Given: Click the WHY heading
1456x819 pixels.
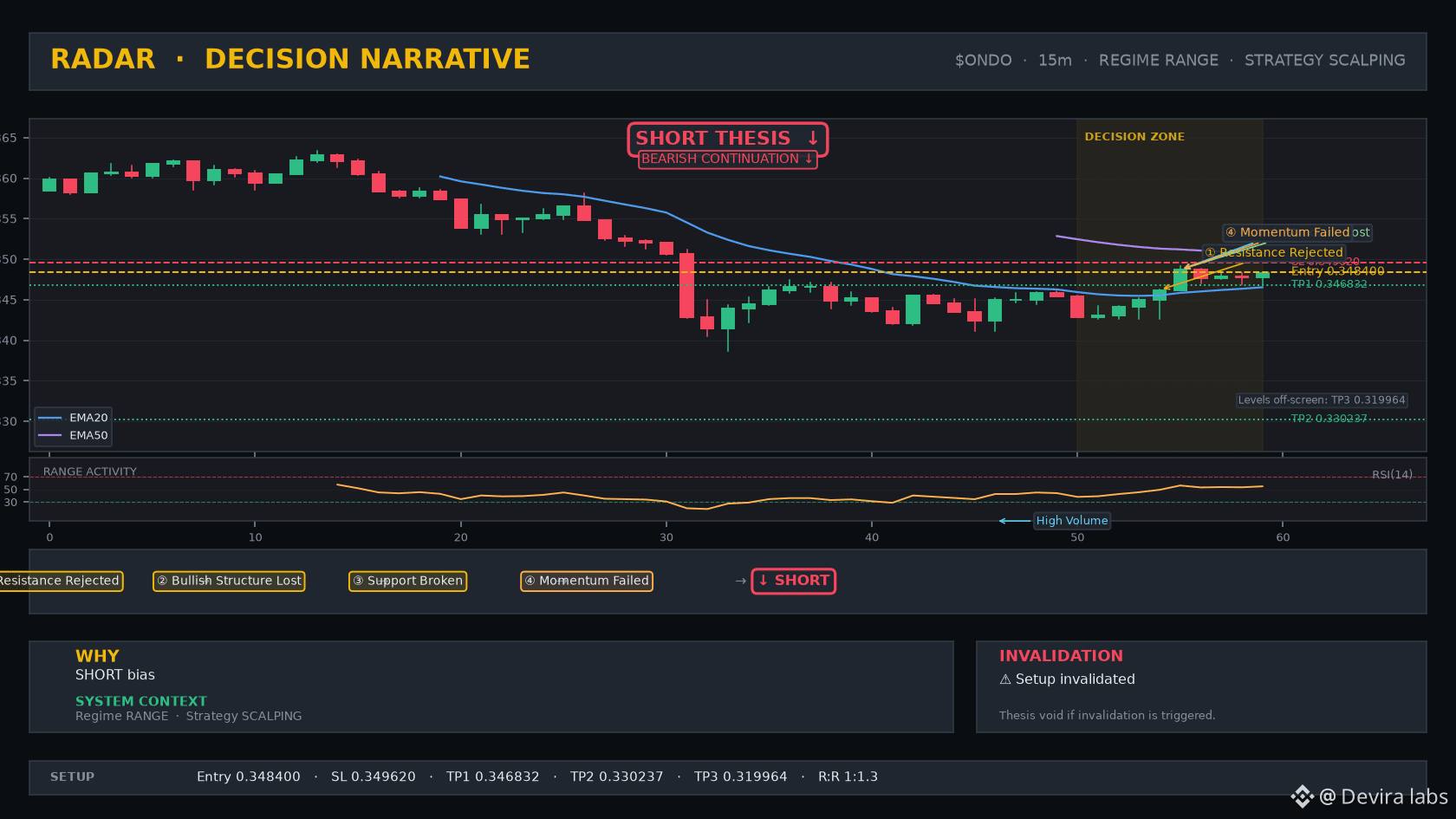Looking at the screenshot, I should click(97, 656).
